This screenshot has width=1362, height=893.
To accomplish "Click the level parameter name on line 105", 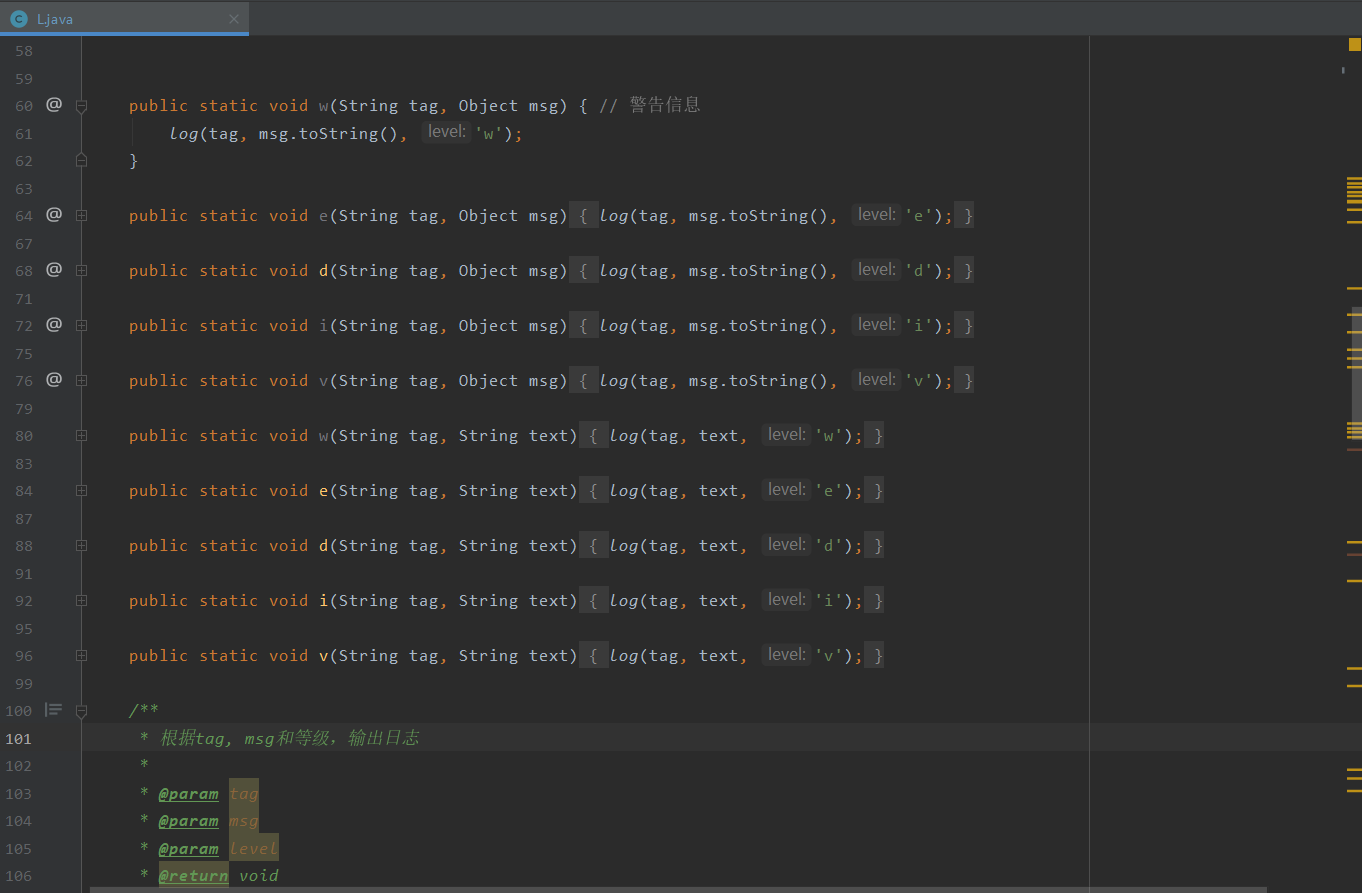I will [254, 849].
